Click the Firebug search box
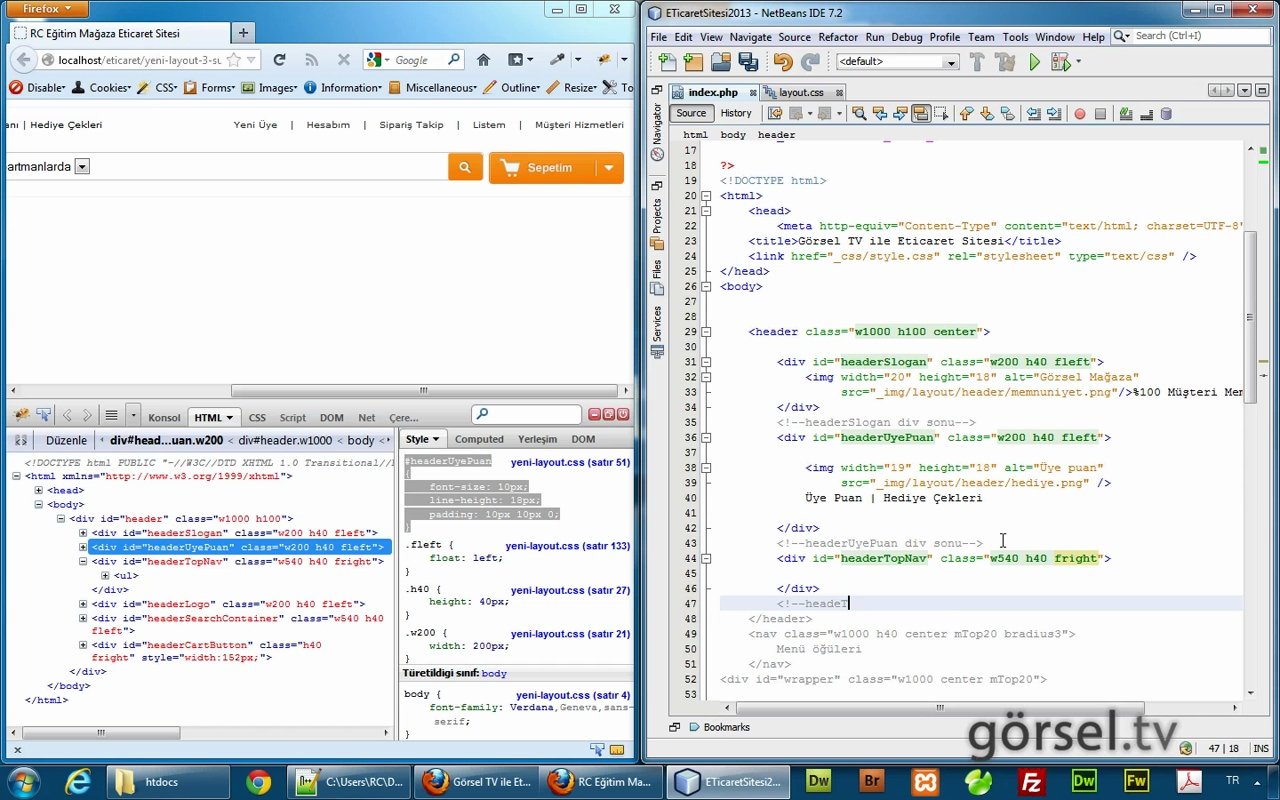Image resolution: width=1280 pixels, height=800 pixels. point(527,414)
